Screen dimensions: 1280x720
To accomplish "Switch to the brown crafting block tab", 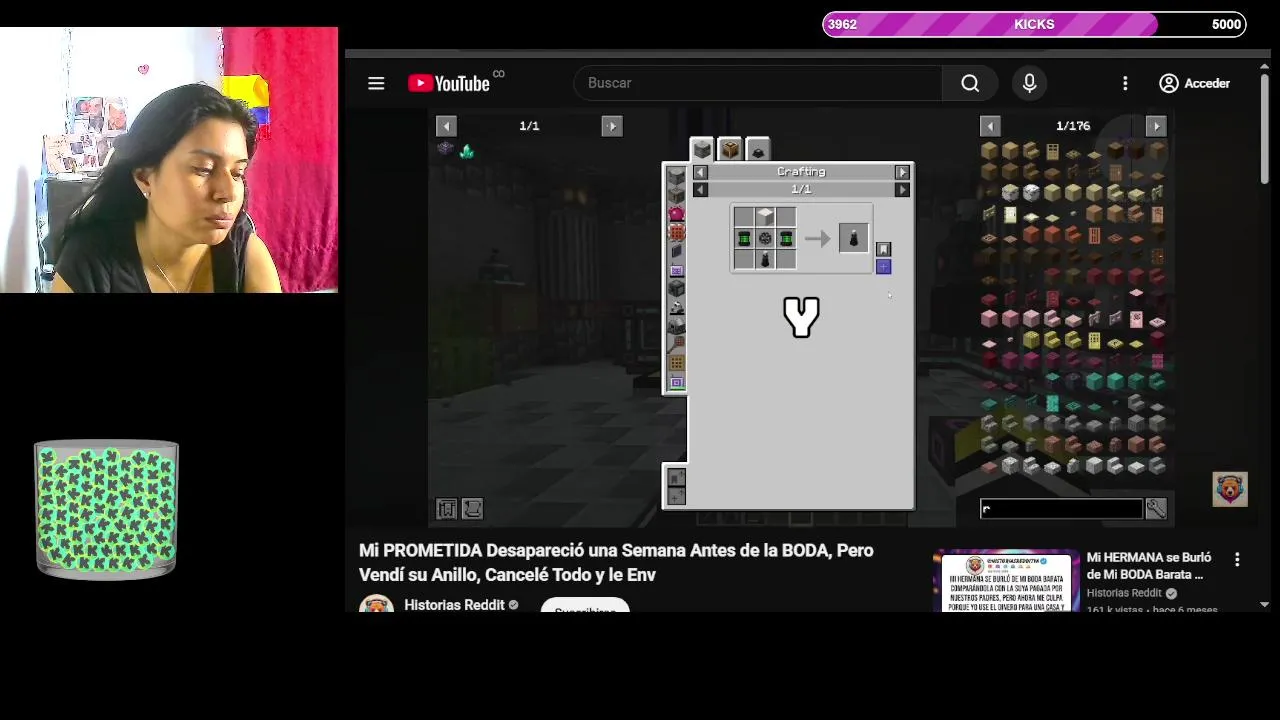I will coord(730,150).
